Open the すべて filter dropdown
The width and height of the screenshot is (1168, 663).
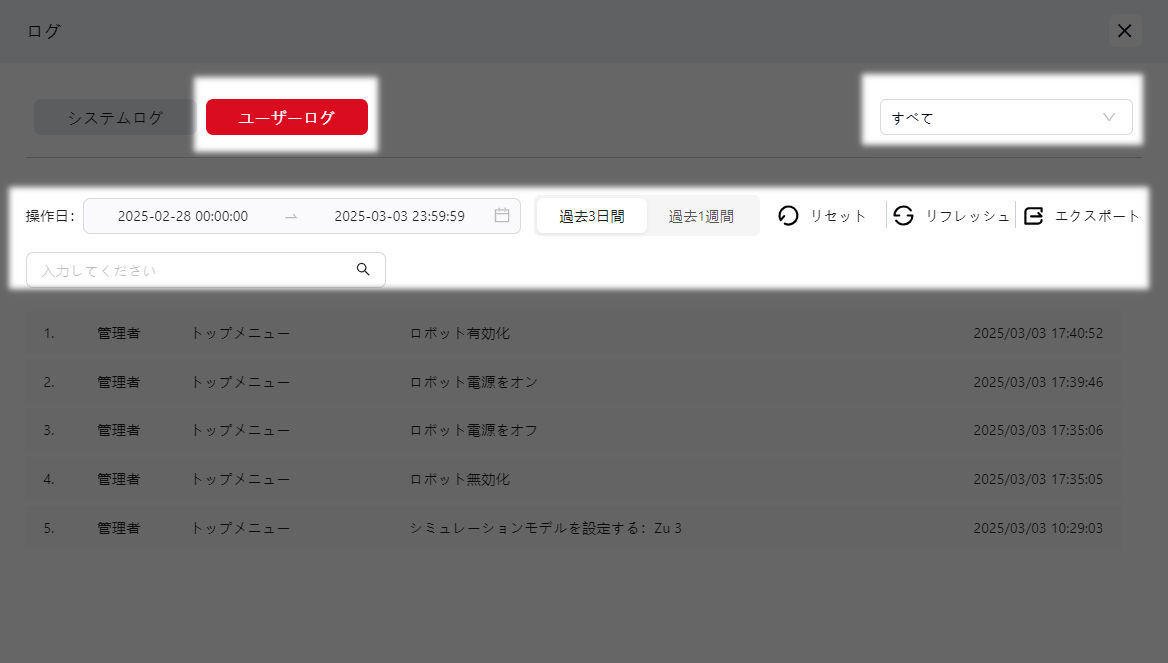point(990,117)
